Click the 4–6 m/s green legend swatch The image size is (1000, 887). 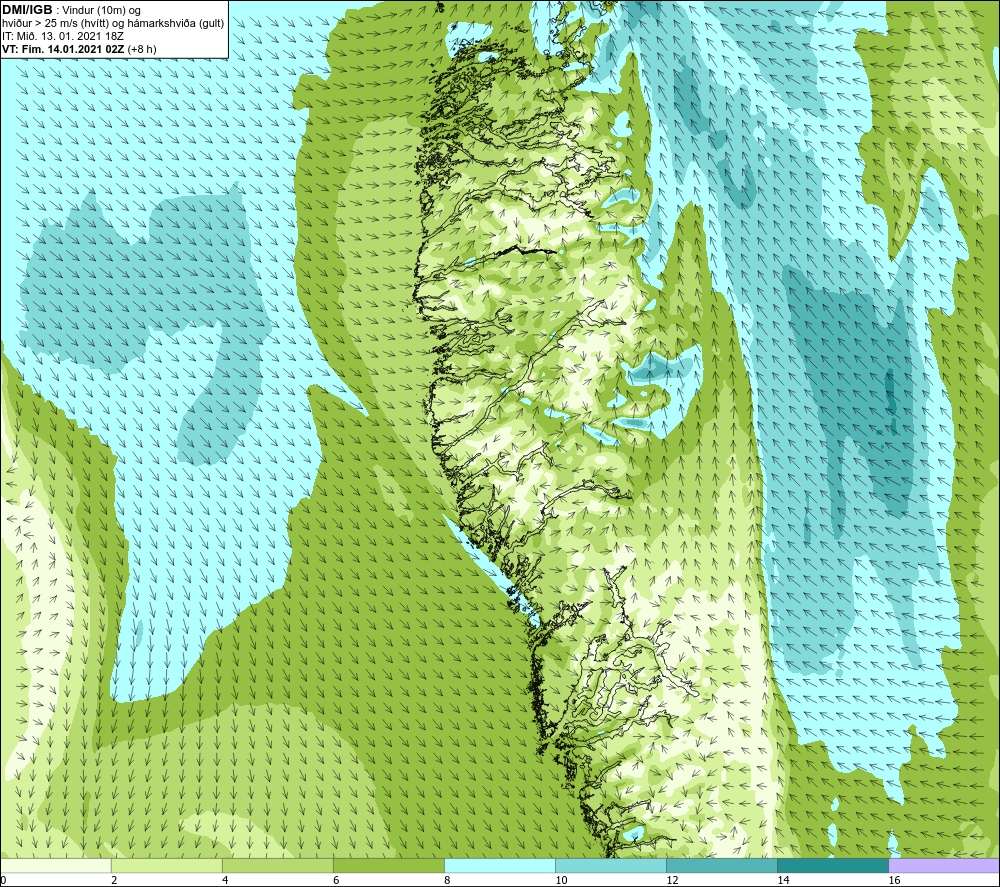[278, 865]
